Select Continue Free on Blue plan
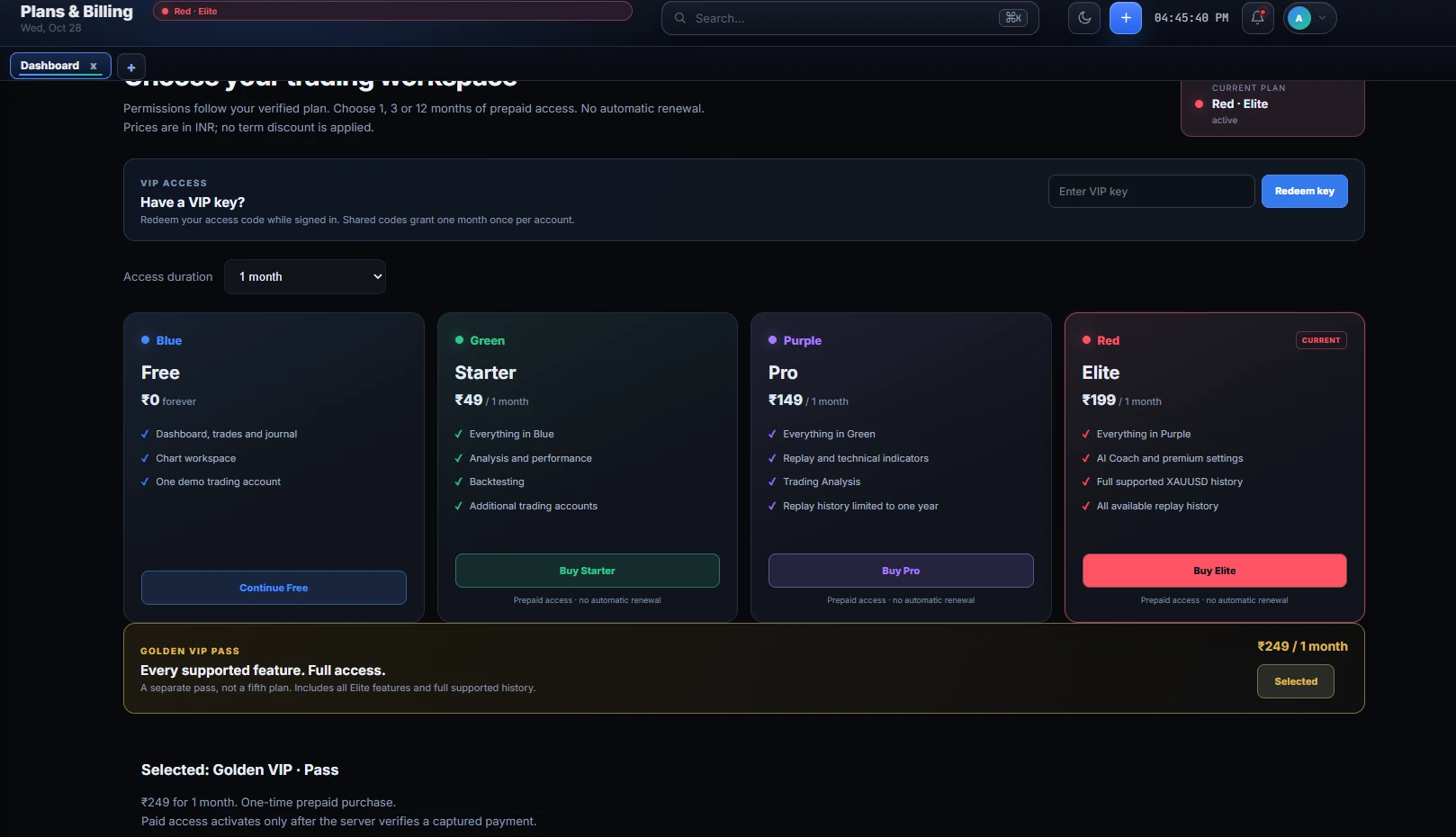This screenshot has height=837, width=1456. click(x=274, y=588)
